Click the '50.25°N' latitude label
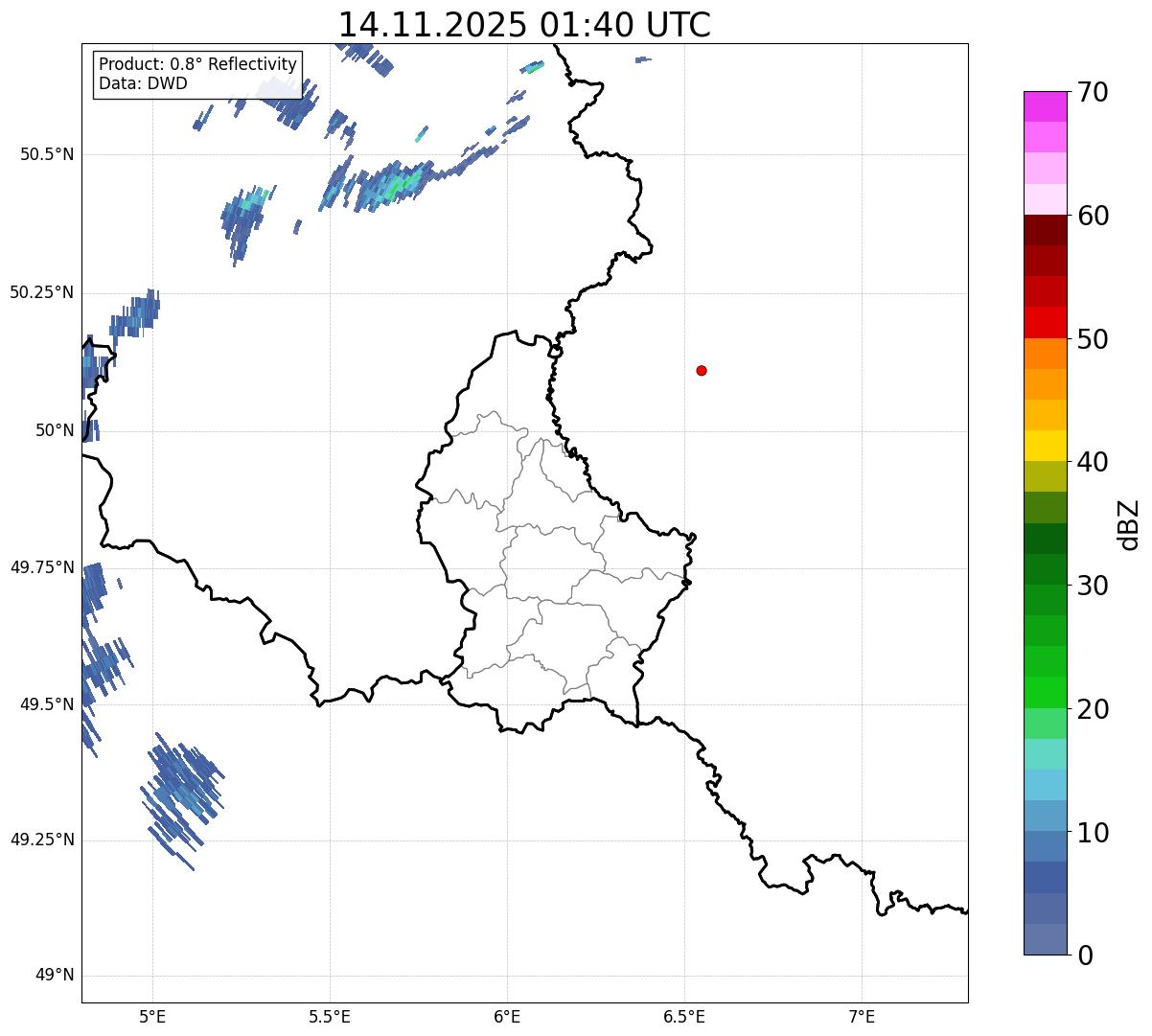This screenshot has width=1152, height=1036. [42, 292]
